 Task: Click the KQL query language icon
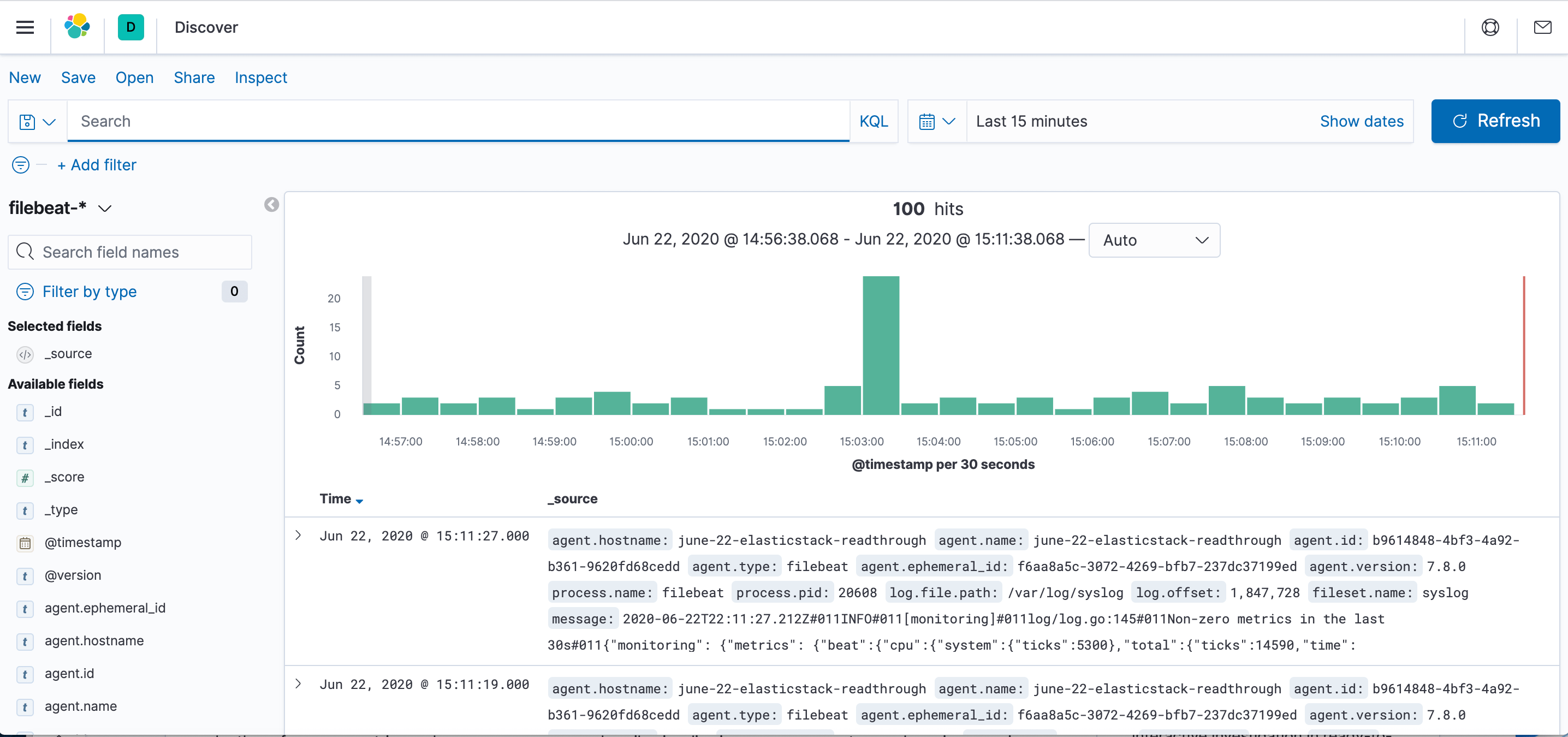[x=873, y=121]
